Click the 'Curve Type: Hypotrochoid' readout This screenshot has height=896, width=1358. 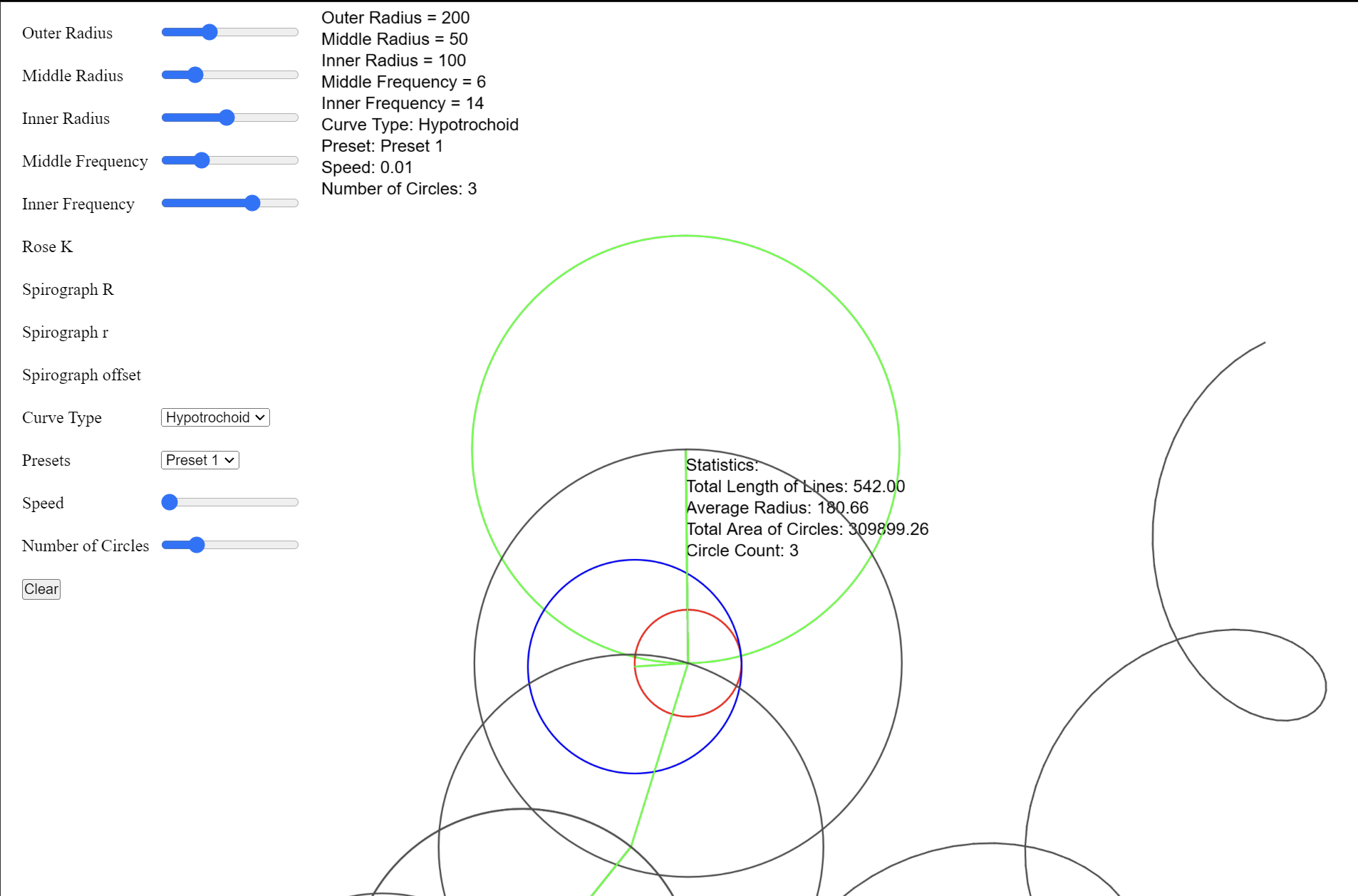420,125
